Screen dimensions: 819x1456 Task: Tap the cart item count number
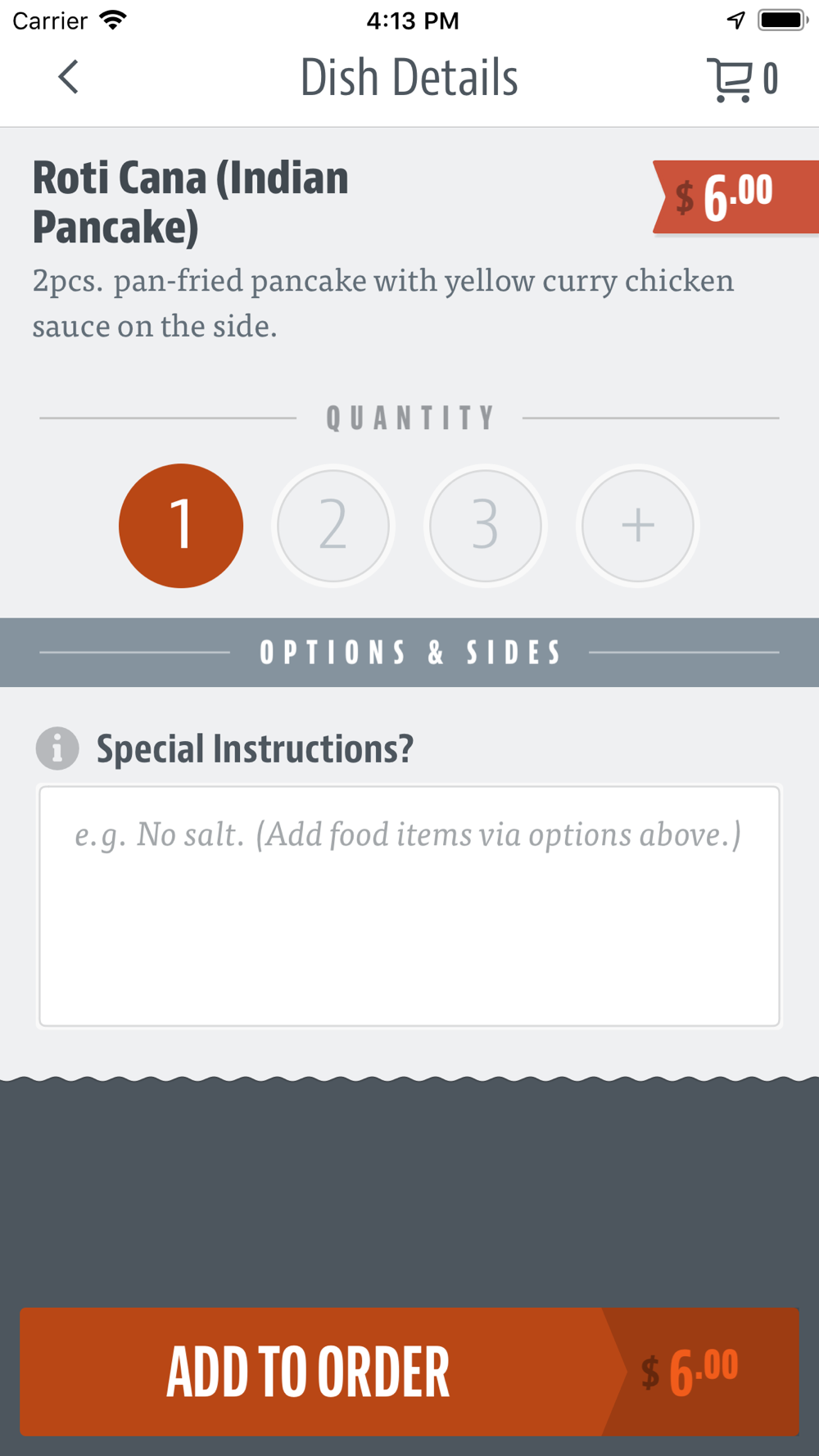point(771,79)
